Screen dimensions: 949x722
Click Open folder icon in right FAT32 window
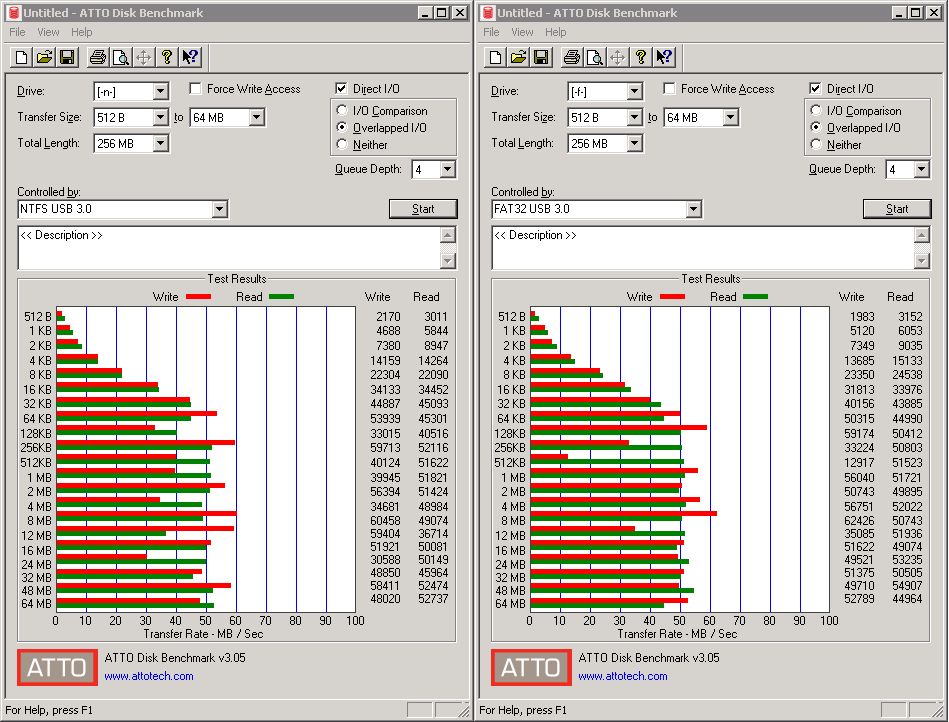tap(518, 57)
